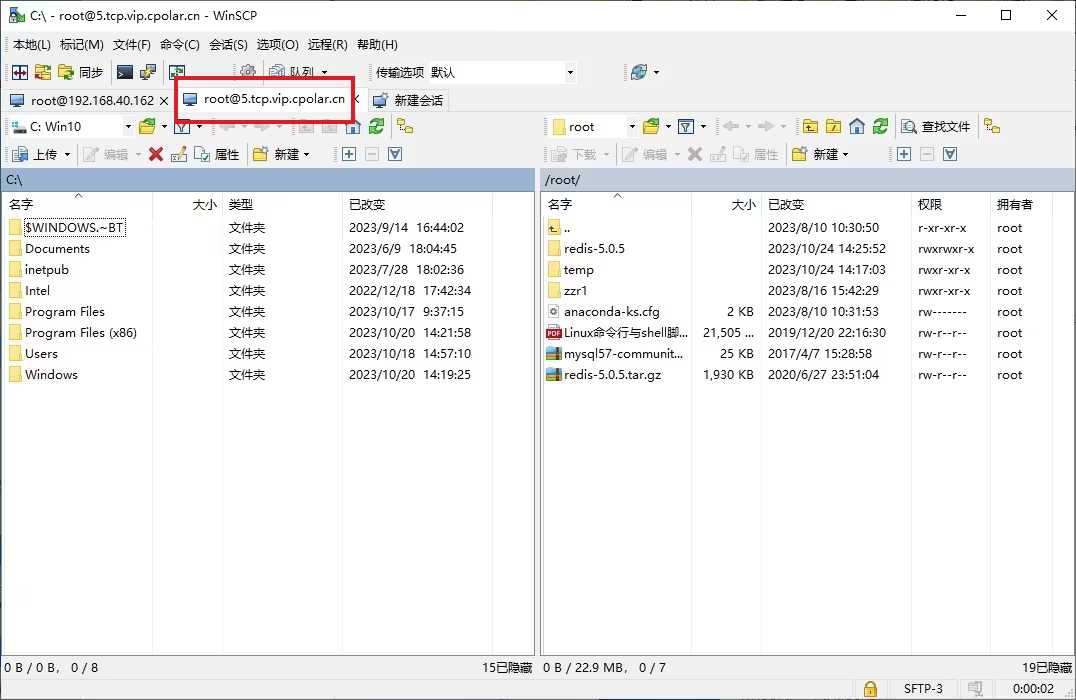The image size is (1076, 700).
Task: Open the 命令(C) menu
Action: click(x=180, y=45)
